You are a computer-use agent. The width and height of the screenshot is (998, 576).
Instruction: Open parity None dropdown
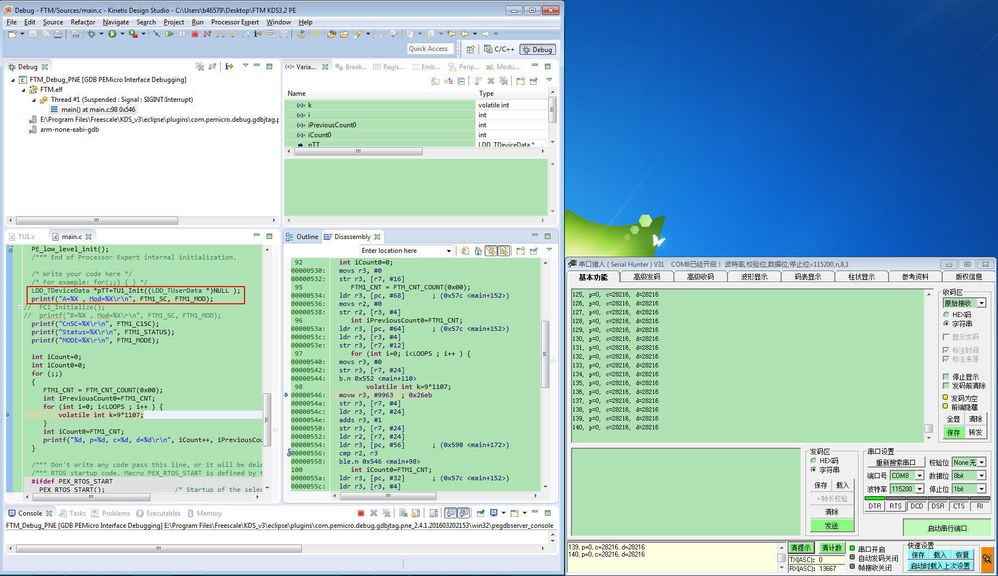(x=981, y=462)
